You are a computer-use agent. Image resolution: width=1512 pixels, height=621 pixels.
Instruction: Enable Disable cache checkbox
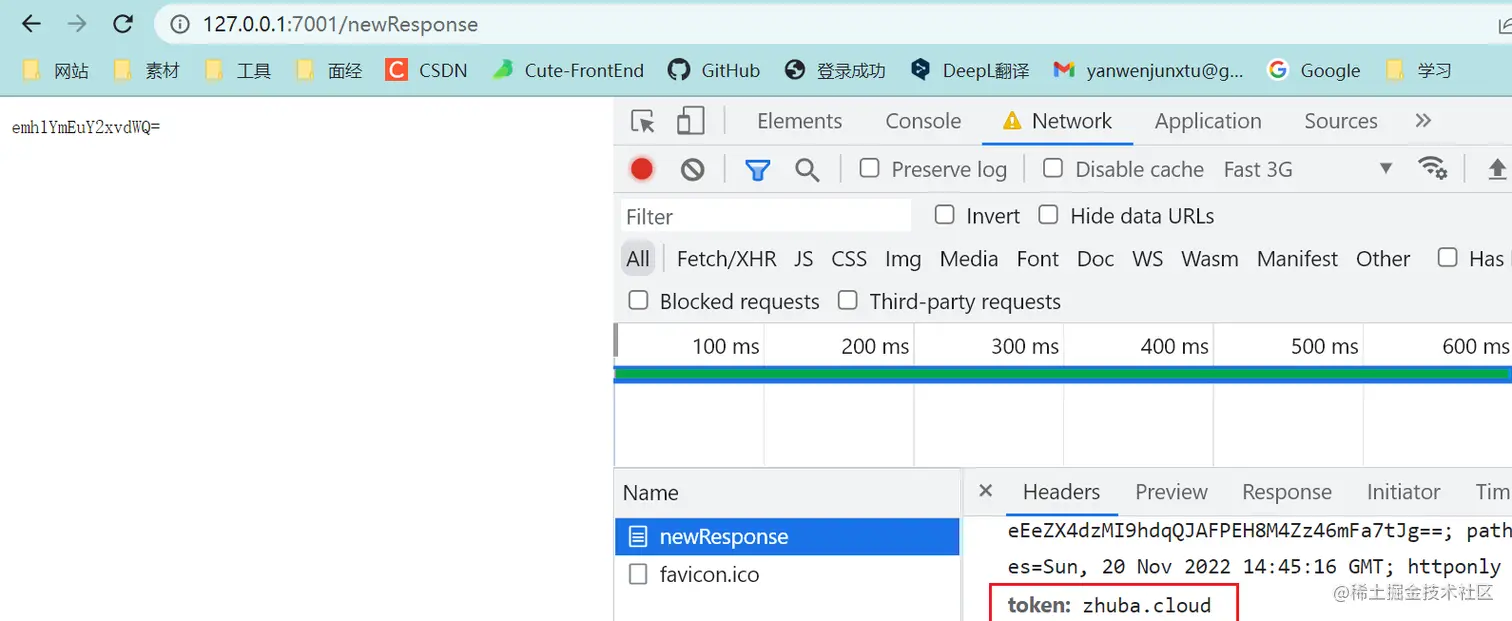point(1053,168)
